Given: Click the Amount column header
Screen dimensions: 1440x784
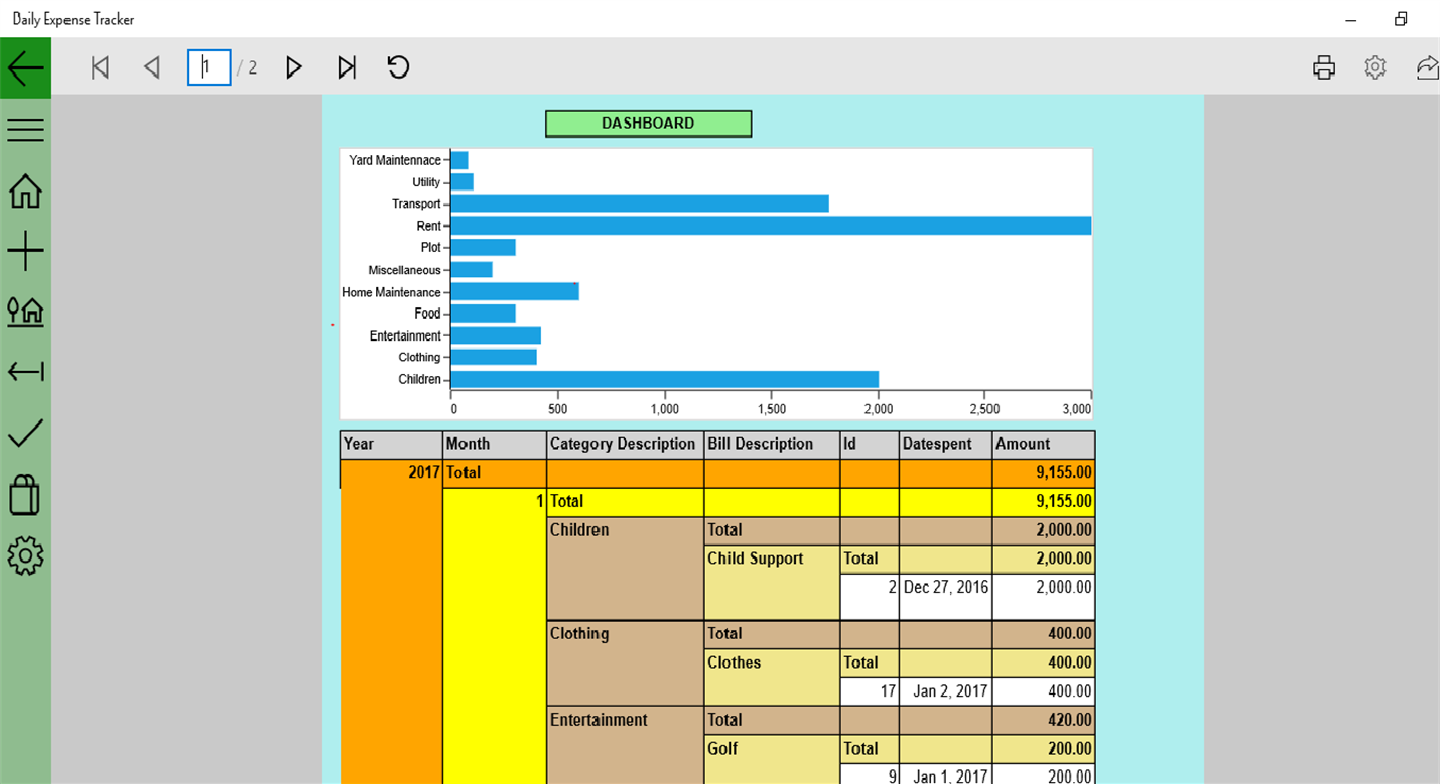Looking at the screenshot, I should coord(1043,444).
